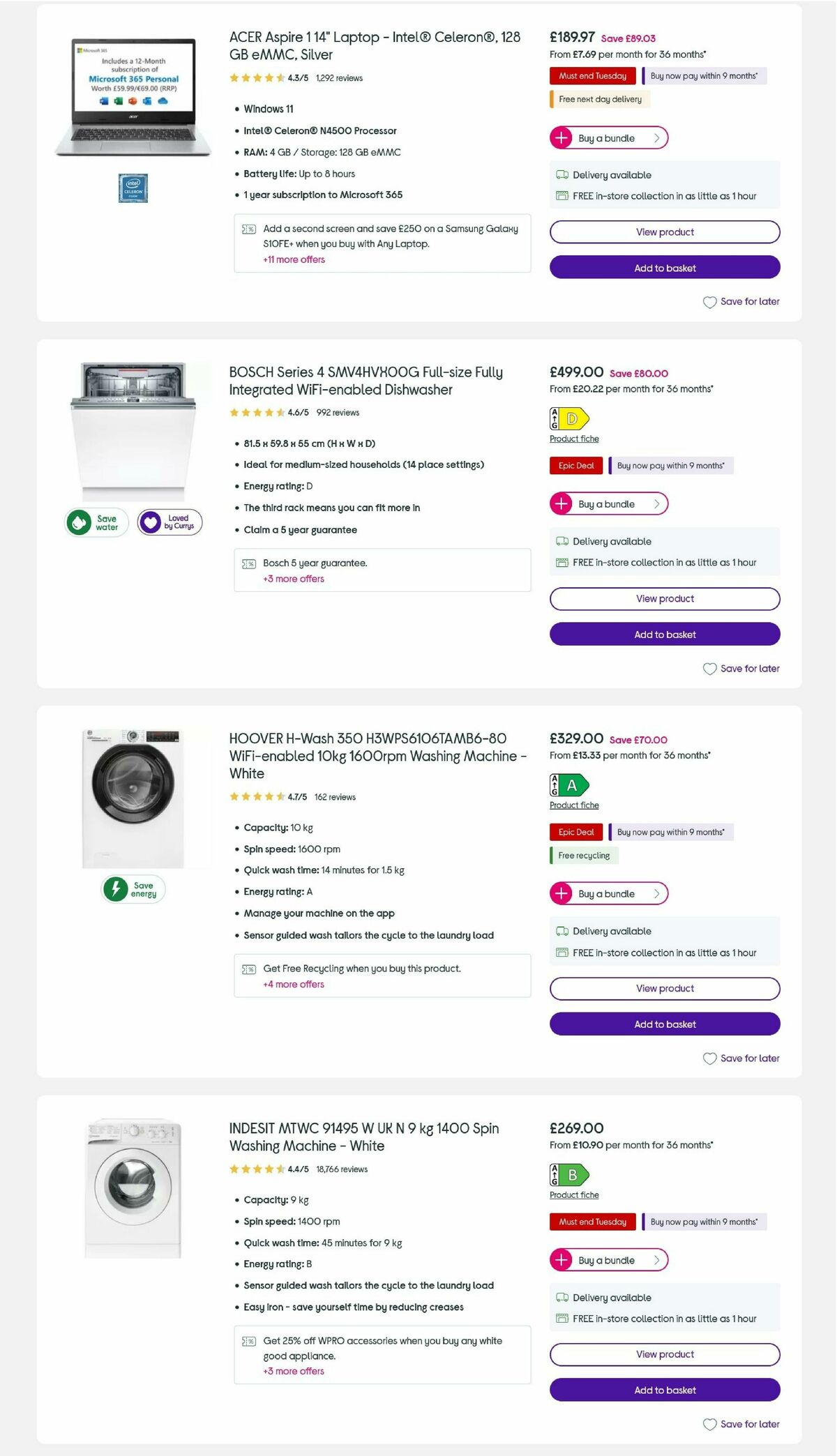Image resolution: width=837 pixels, height=1456 pixels.
Task: Open Buy a bundle for the Bosch dishwasher
Action: (x=608, y=503)
